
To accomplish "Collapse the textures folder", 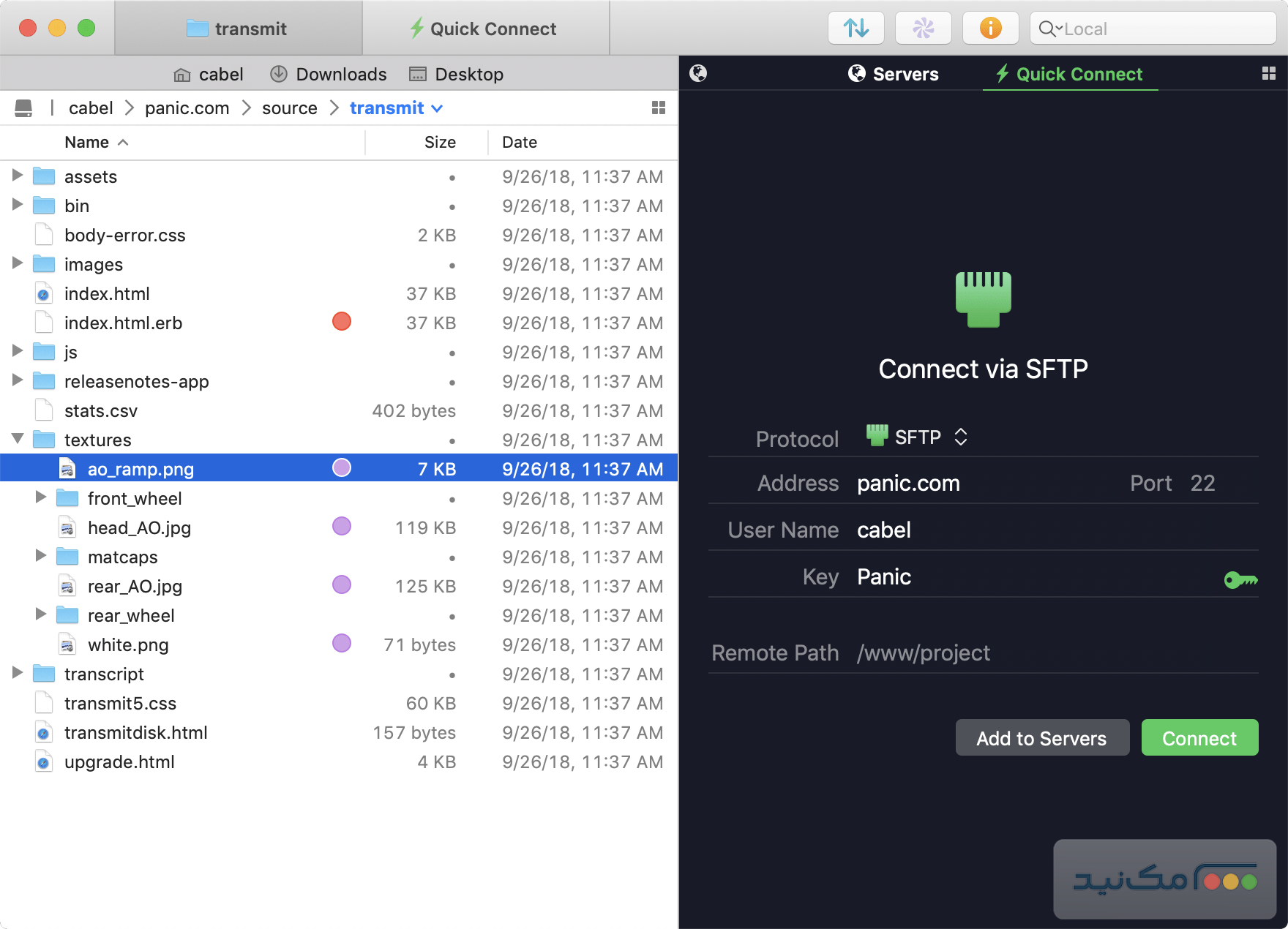I will [18, 439].
